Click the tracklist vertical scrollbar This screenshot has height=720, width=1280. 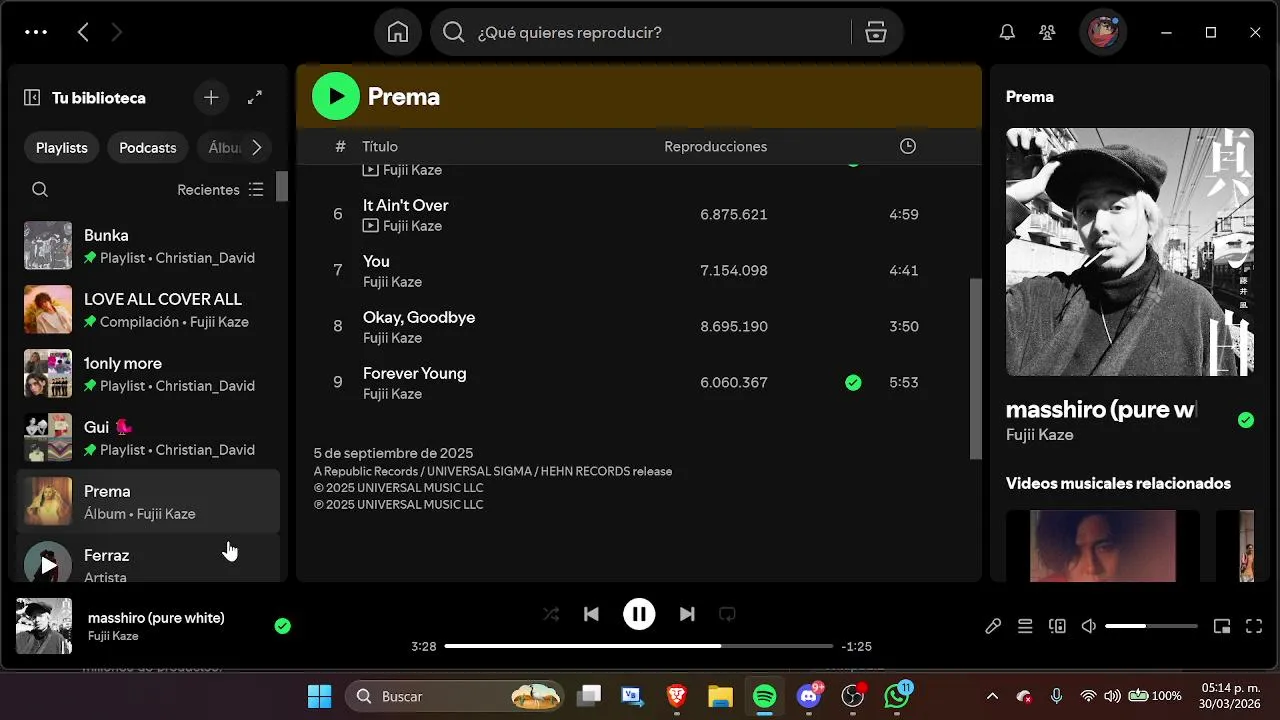(x=976, y=368)
